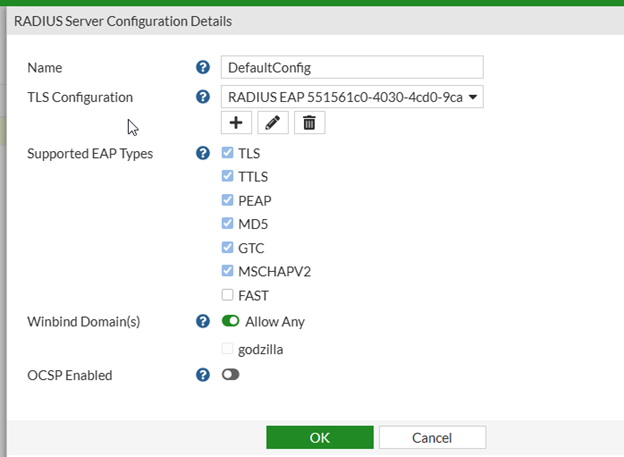Edit the selected TLS configuration with the pencil icon
Screen dimensions: 624x457
click(x=273, y=122)
